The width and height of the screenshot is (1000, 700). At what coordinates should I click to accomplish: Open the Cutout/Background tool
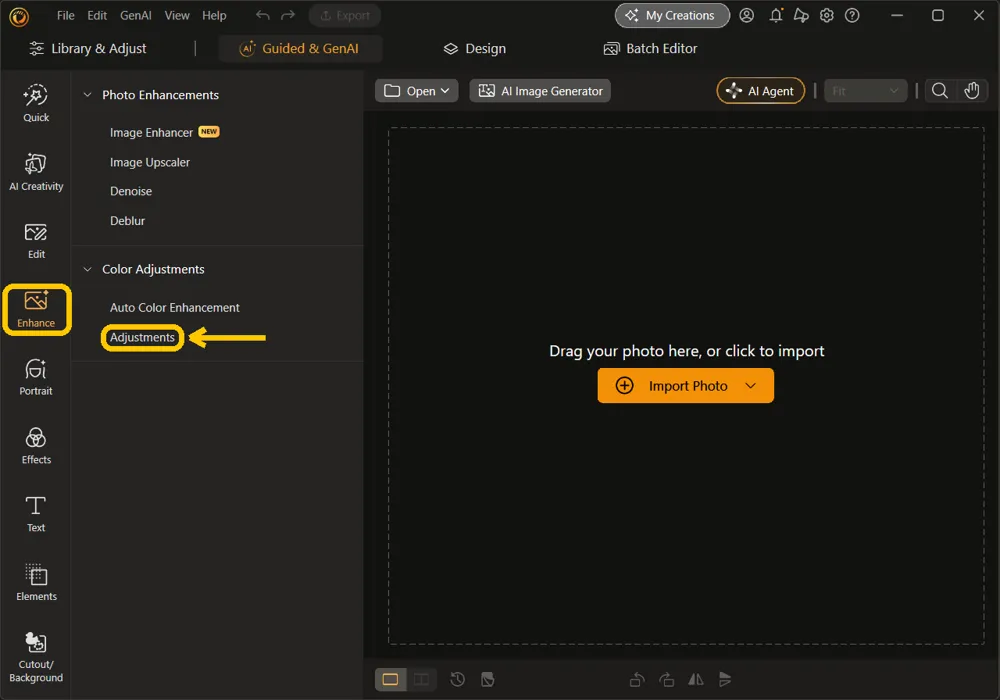pyautogui.click(x=36, y=657)
